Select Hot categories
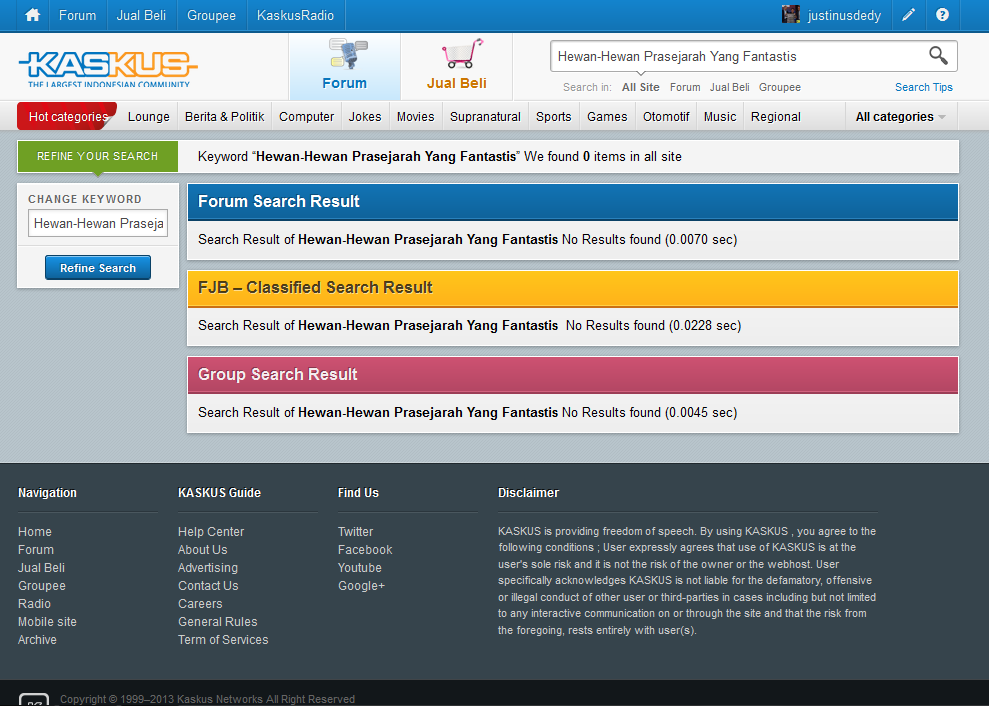The image size is (989, 706). pos(67,116)
